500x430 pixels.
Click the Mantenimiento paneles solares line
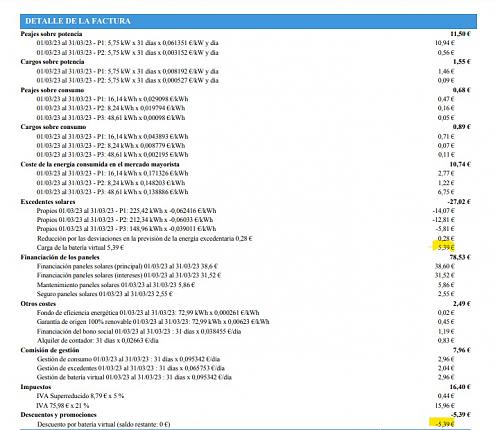116,285
